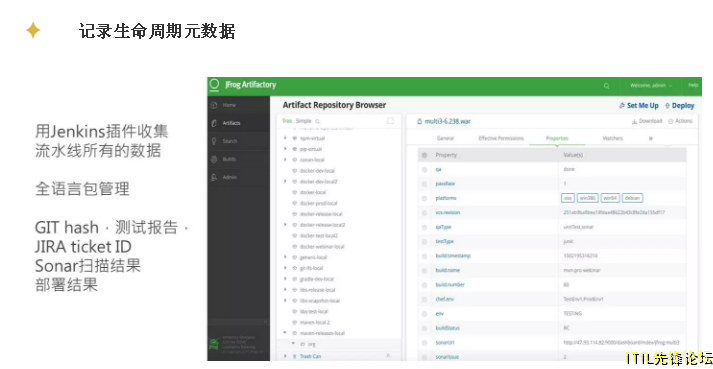
Task: Click the repository icon beside docker-prod-local
Action: point(294,203)
